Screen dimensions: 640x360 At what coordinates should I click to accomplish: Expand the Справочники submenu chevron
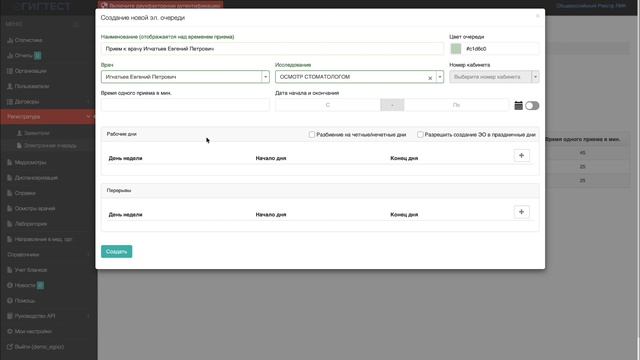88,255
